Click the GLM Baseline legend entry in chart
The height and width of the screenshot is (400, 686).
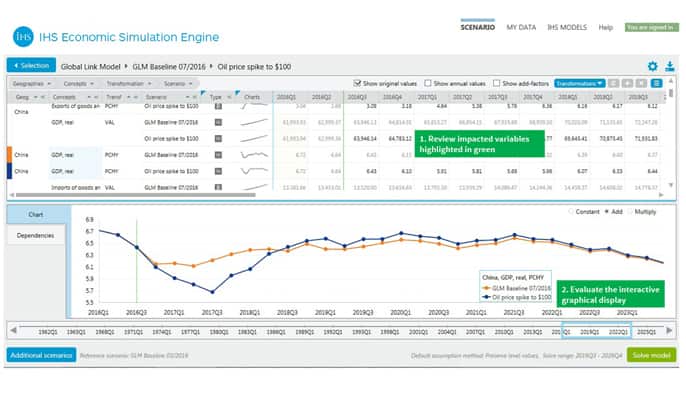(x=516, y=288)
